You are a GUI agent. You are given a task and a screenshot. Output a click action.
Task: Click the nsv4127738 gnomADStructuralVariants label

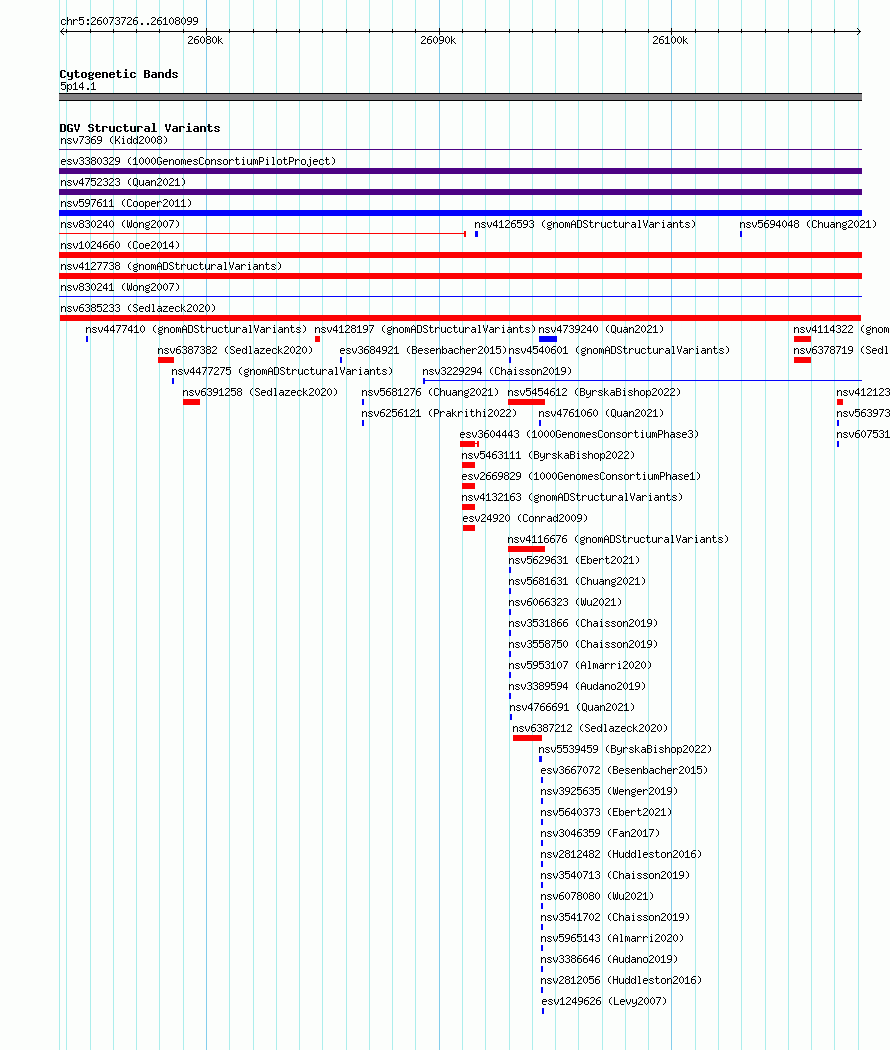(x=171, y=267)
